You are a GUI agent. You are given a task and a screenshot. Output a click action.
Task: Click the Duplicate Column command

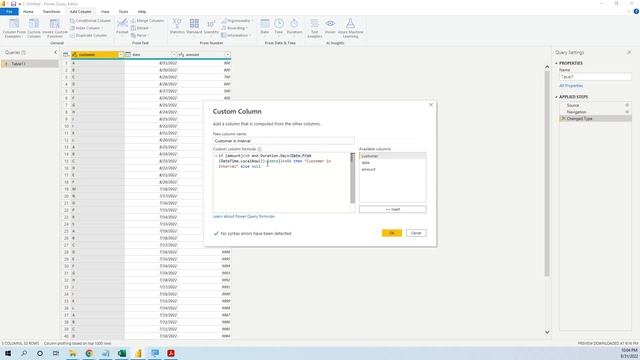coord(89,36)
